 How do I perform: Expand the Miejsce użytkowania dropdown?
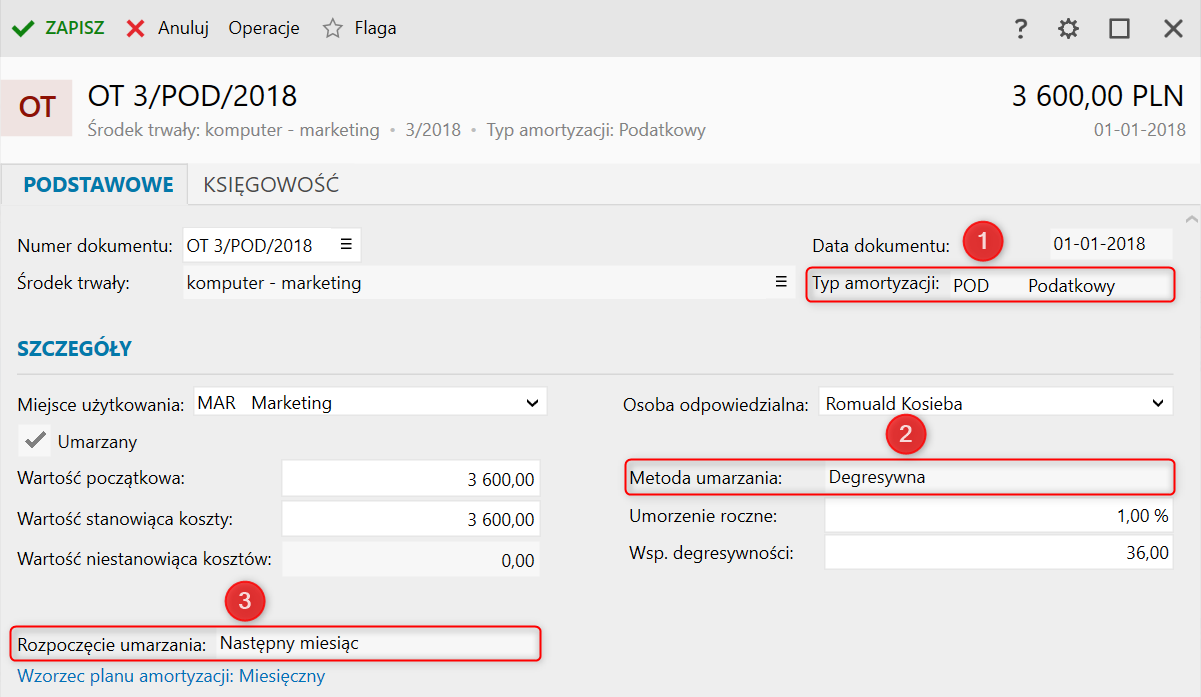click(531, 403)
